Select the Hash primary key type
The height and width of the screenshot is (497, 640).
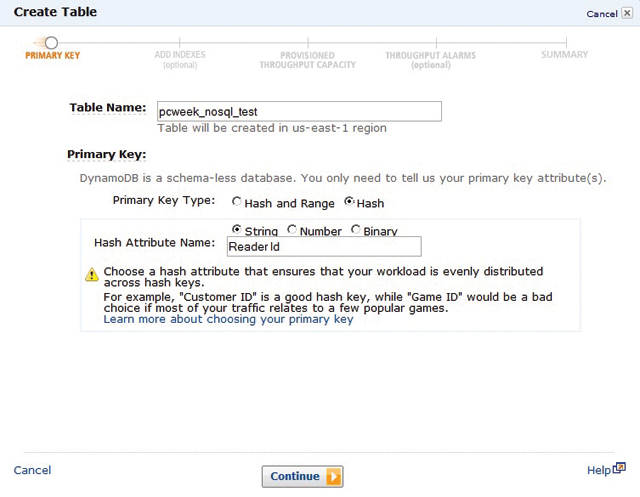click(349, 201)
